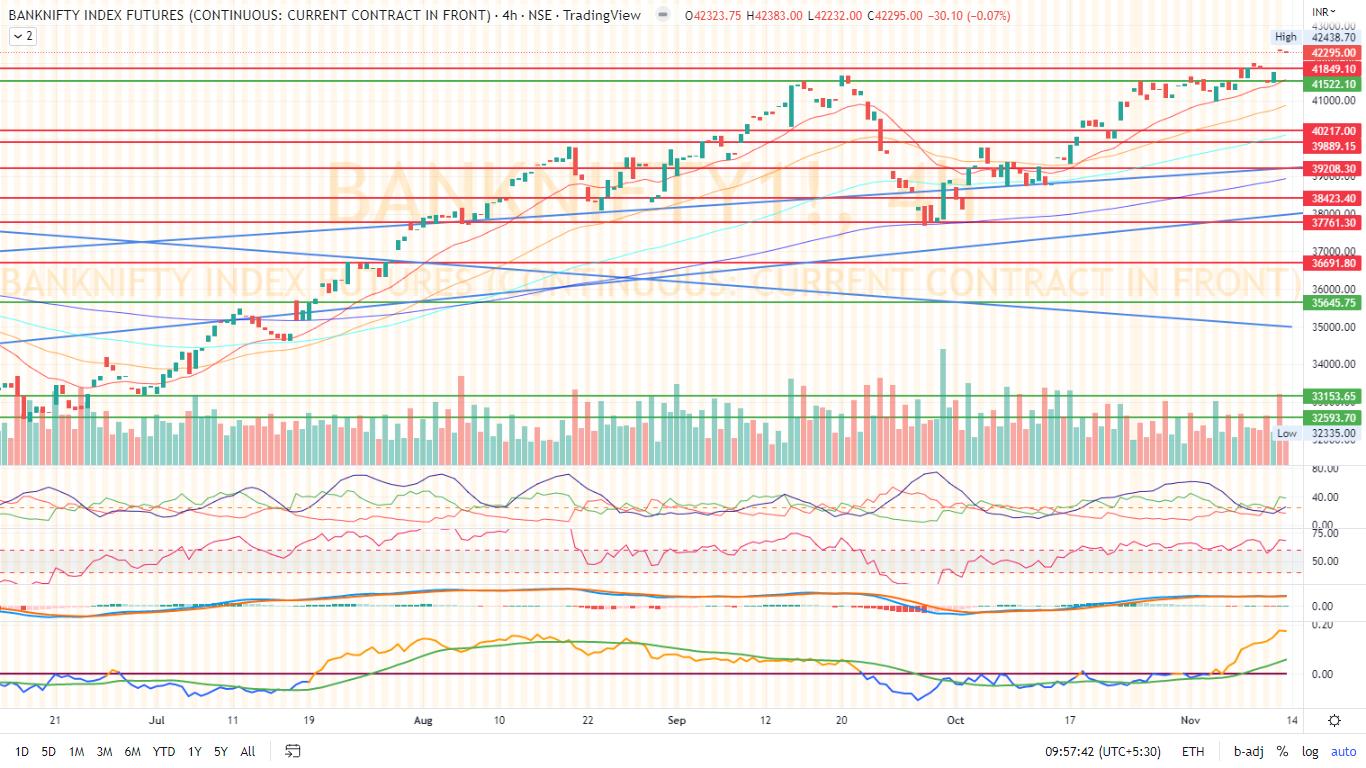Toggle auto scale mode

tap(1343, 751)
